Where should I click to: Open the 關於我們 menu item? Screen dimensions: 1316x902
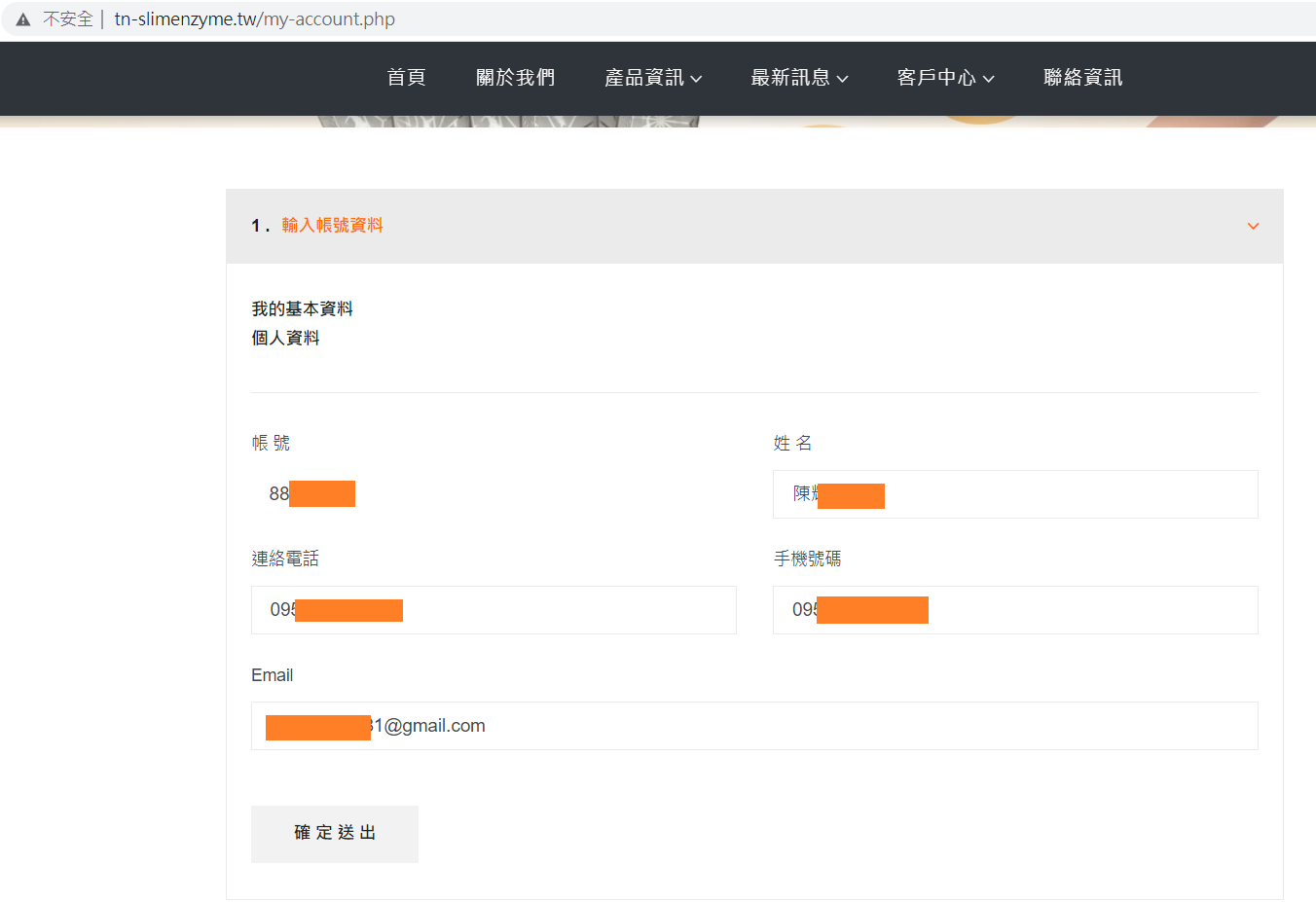[x=515, y=78]
